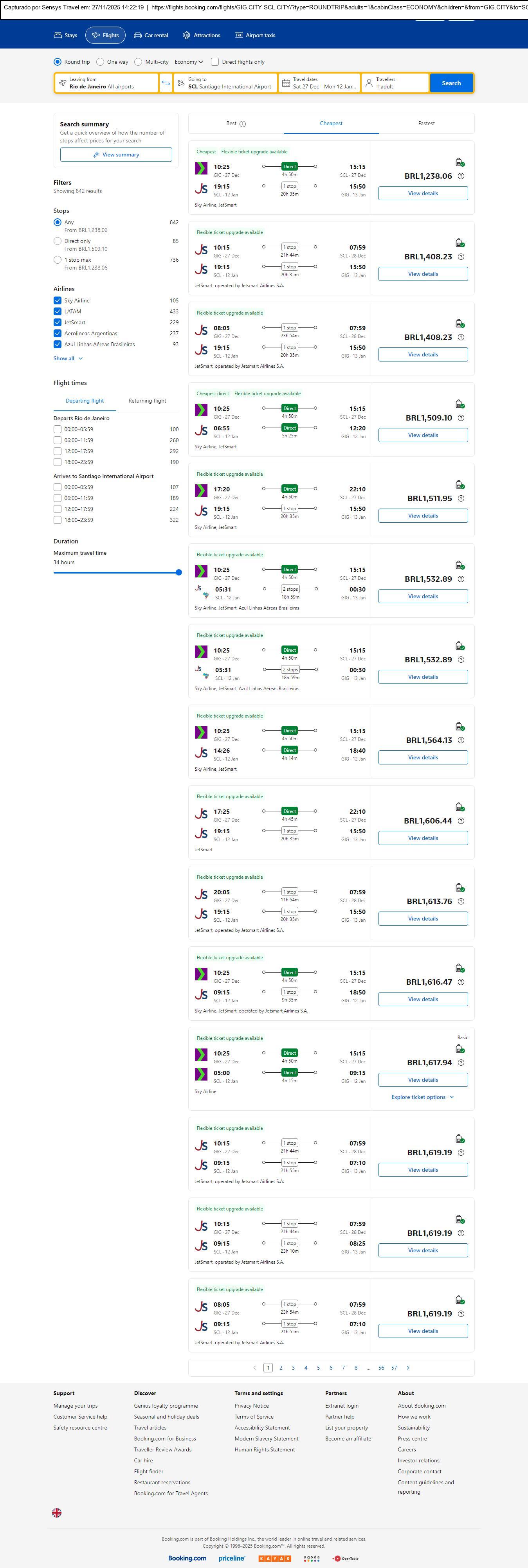Image resolution: width=528 pixels, height=1568 pixels.
Task: Expand Explore ticket options for the BRL1,617.94 flight
Action: pos(423,1097)
